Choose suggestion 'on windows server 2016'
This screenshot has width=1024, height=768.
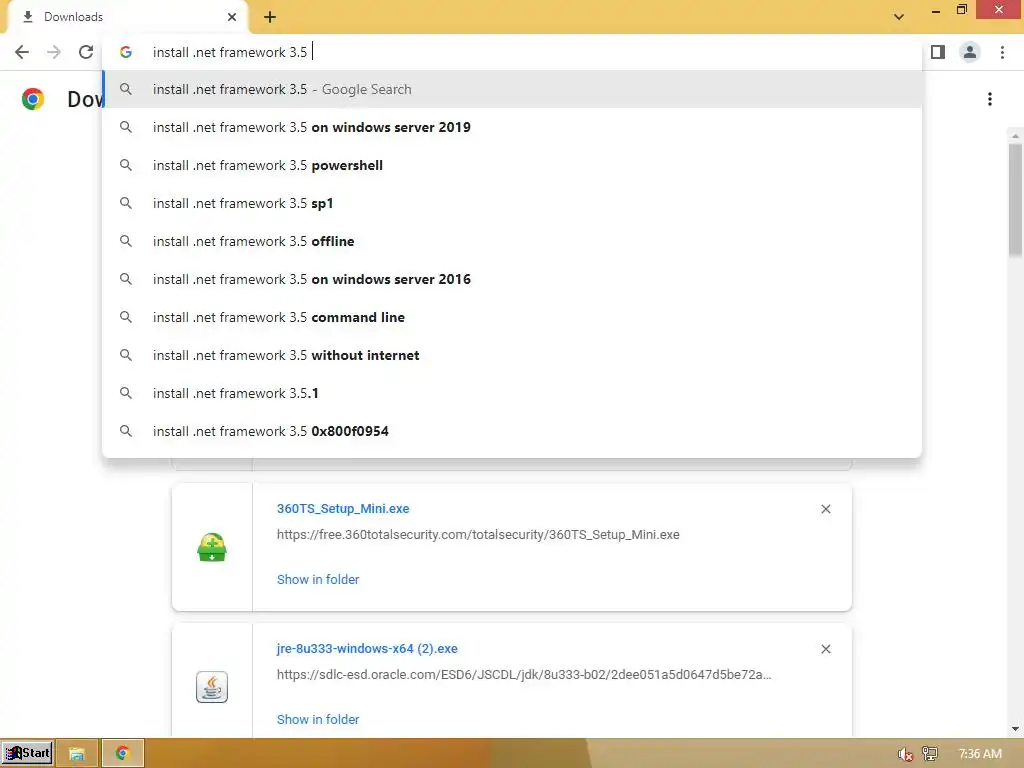point(512,279)
